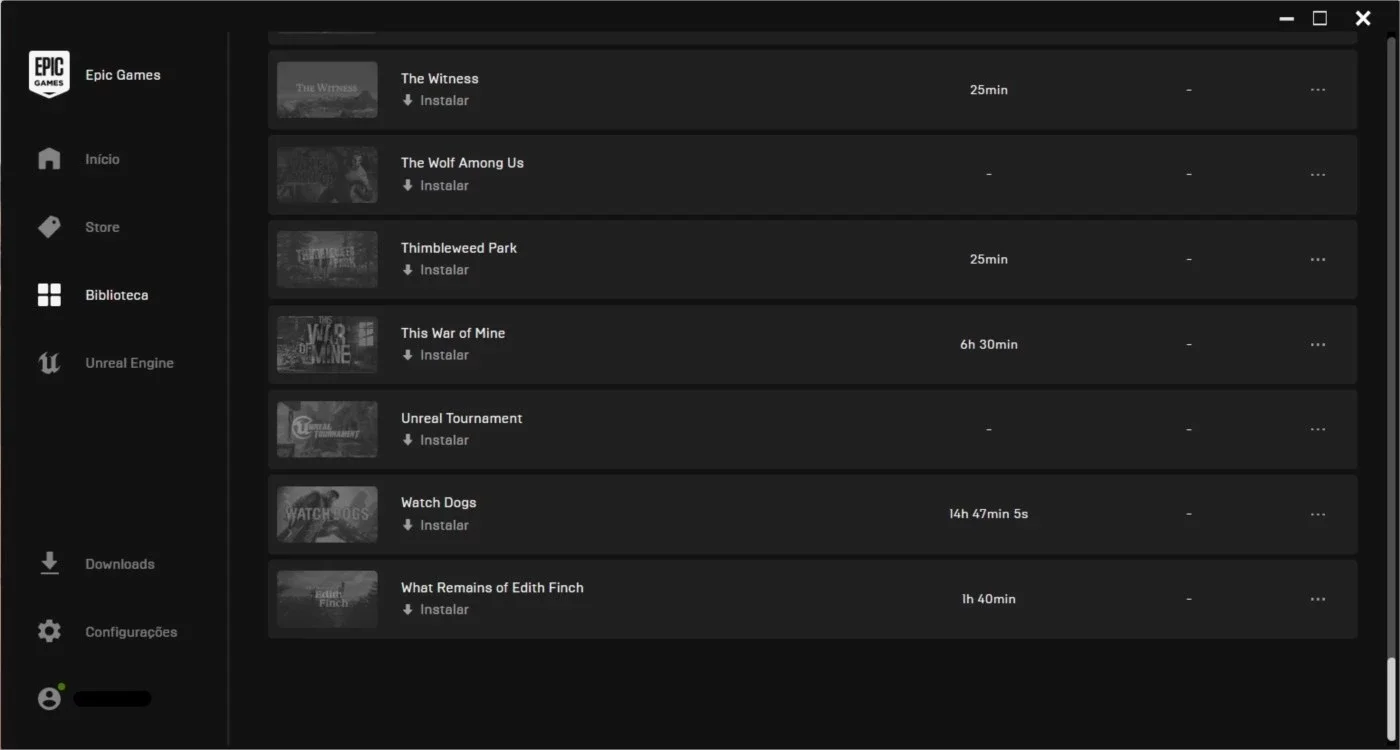Open the ellipsis menu for Unreal Tournament
Image resolution: width=1400 pixels, height=750 pixels.
(1318, 429)
